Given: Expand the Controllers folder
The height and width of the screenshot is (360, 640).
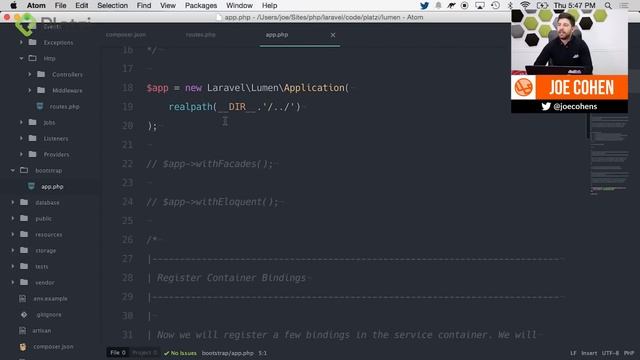Looking at the screenshot, I should 30,74.
